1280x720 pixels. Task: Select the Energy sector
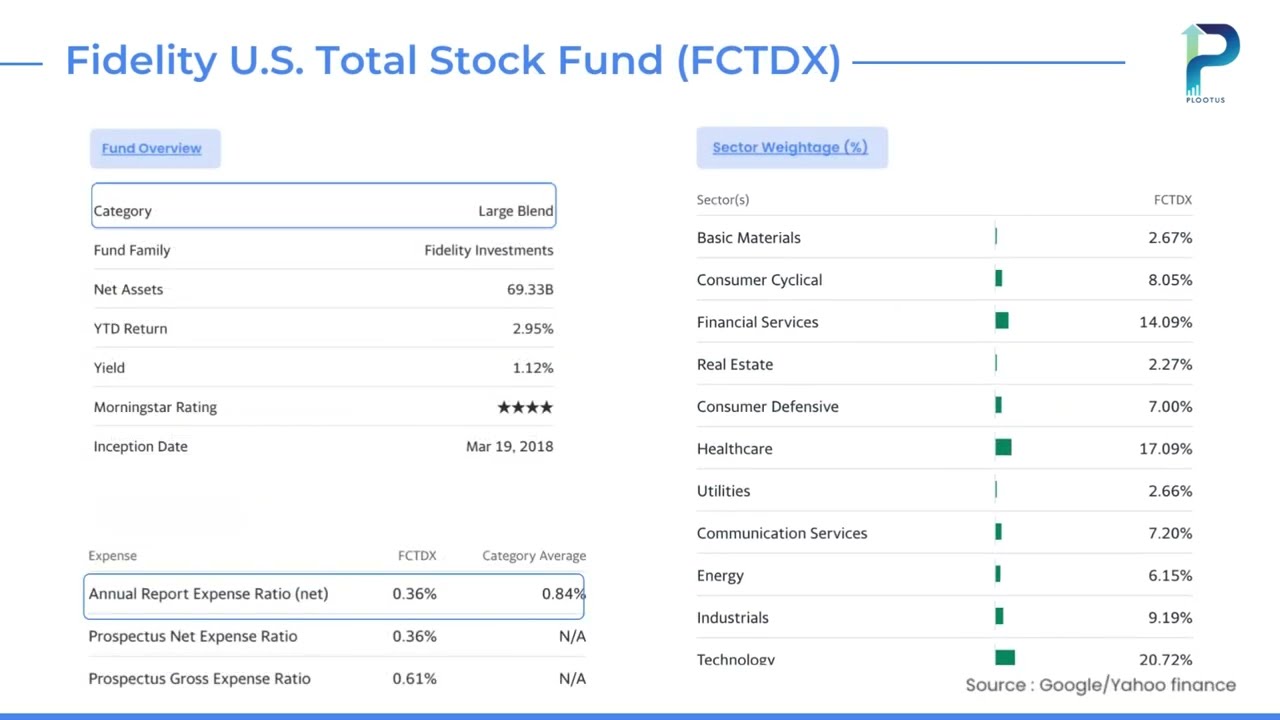pos(720,576)
